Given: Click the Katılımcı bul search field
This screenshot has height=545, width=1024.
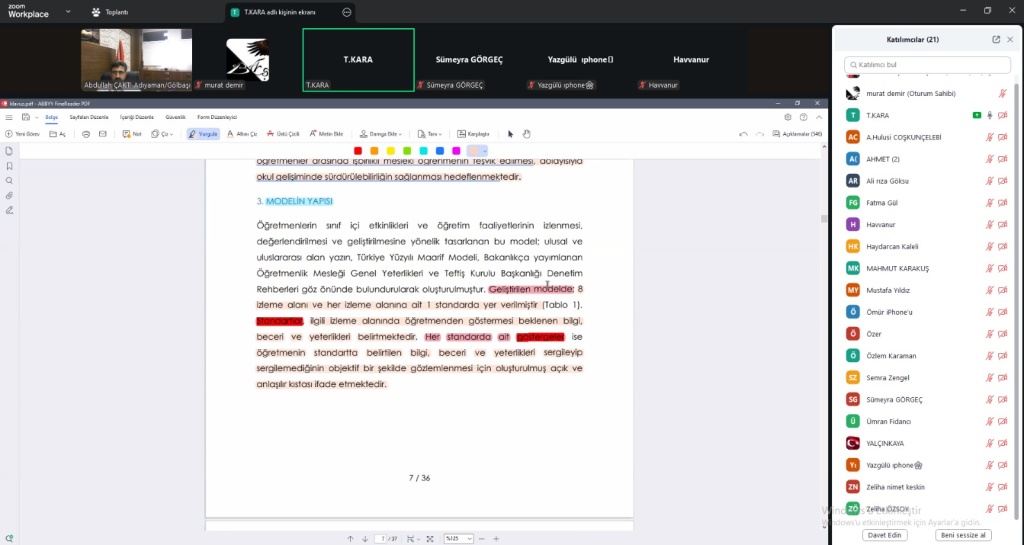Looking at the screenshot, I should tap(925, 65).
